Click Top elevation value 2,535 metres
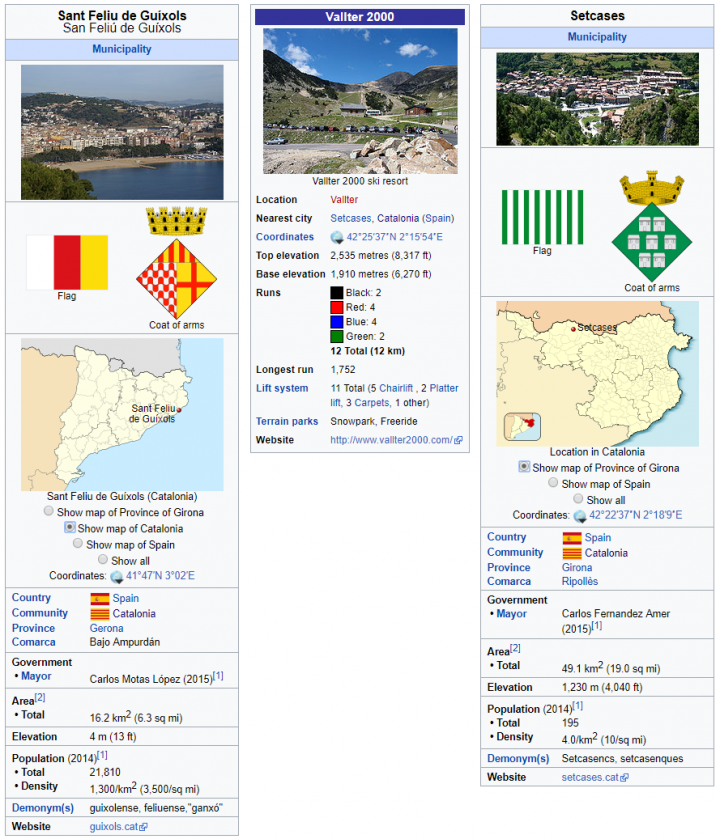The height and width of the screenshot is (839, 720). coord(381,256)
